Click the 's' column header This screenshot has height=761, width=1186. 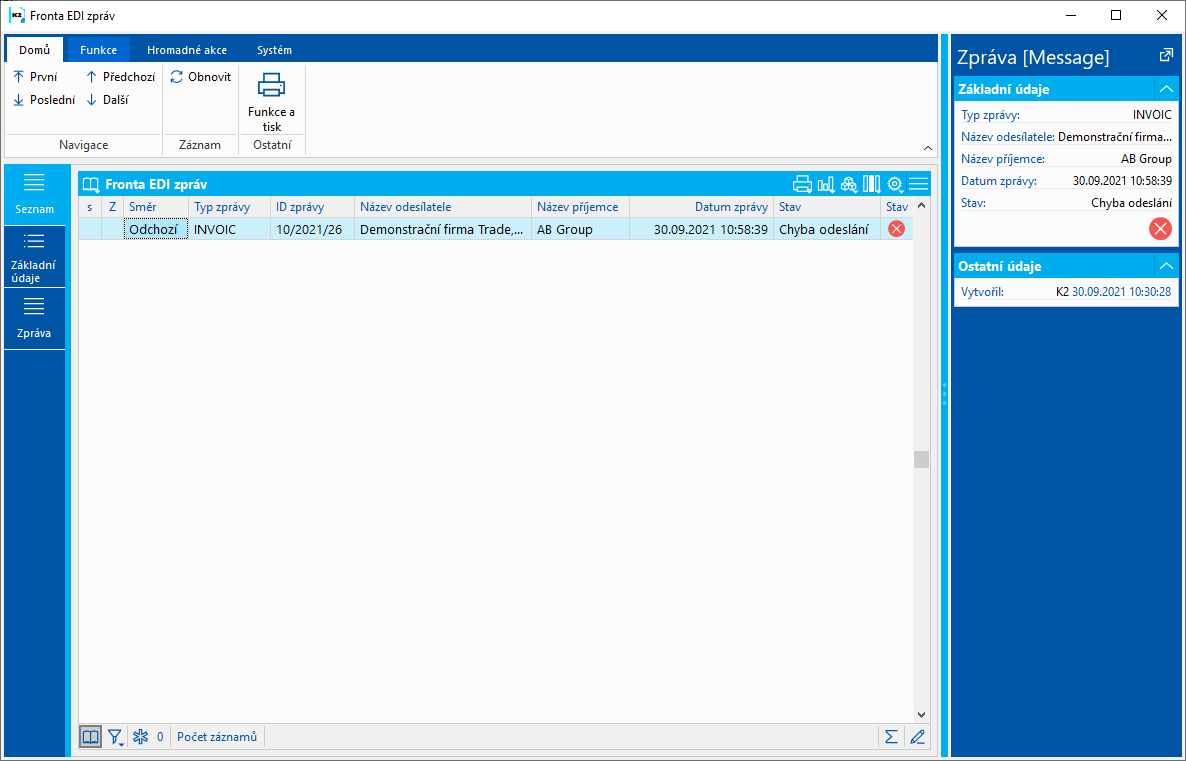90,207
